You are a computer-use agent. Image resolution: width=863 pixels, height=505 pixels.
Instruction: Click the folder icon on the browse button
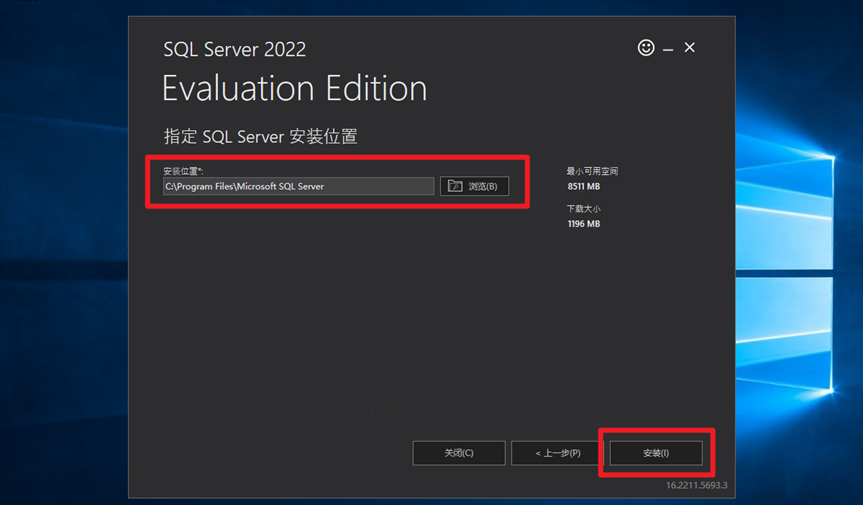coord(455,186)
